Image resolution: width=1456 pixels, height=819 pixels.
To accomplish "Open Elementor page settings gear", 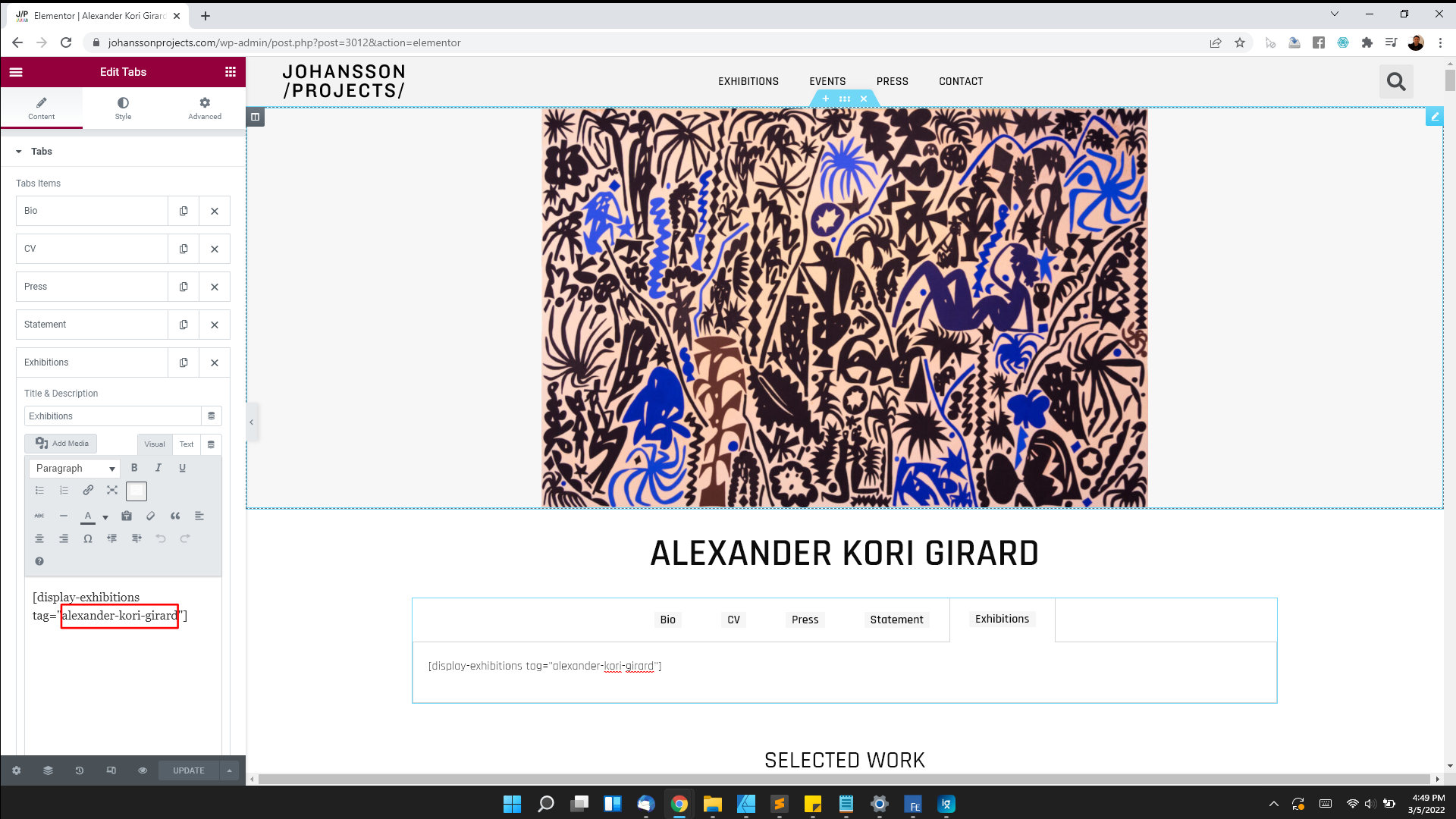I will [16, 770].
